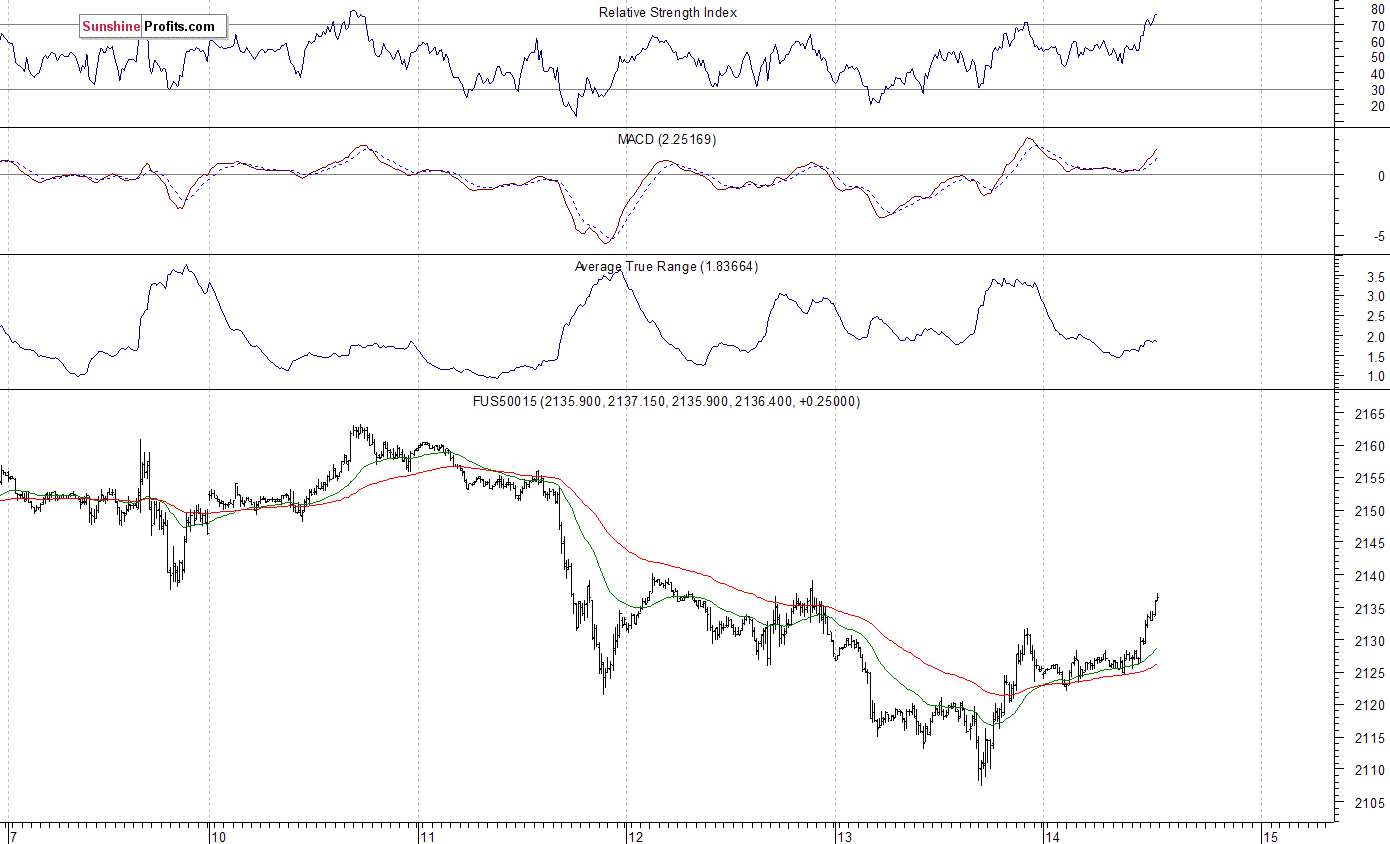Select the Average True Range (1.83664) label
This screenshot has height=844, width=1390.
click(x=666, y=266)
